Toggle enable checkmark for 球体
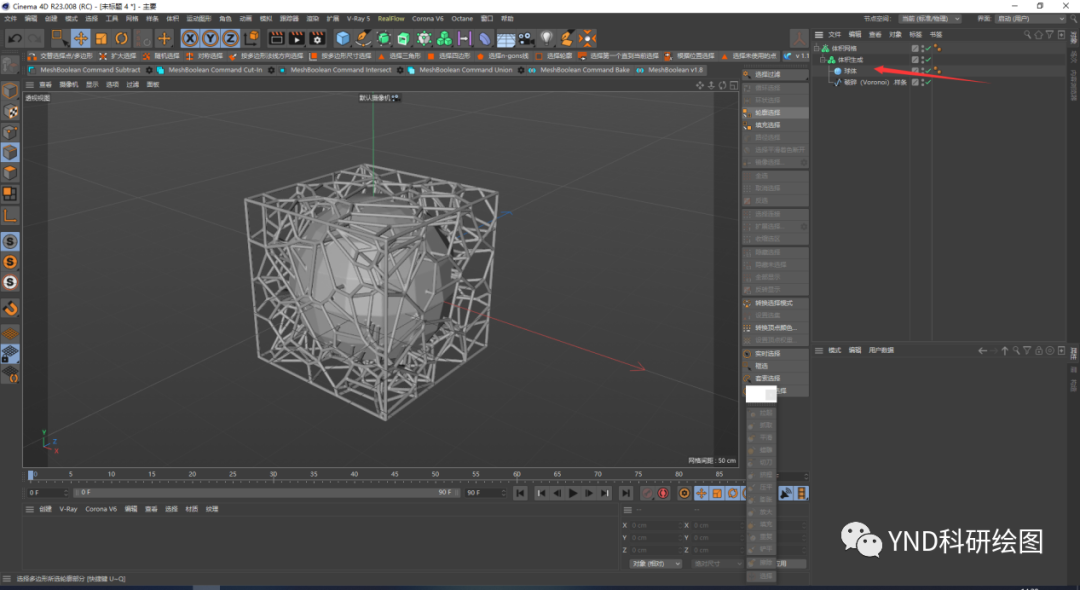1080x590 pixels. 928,71
